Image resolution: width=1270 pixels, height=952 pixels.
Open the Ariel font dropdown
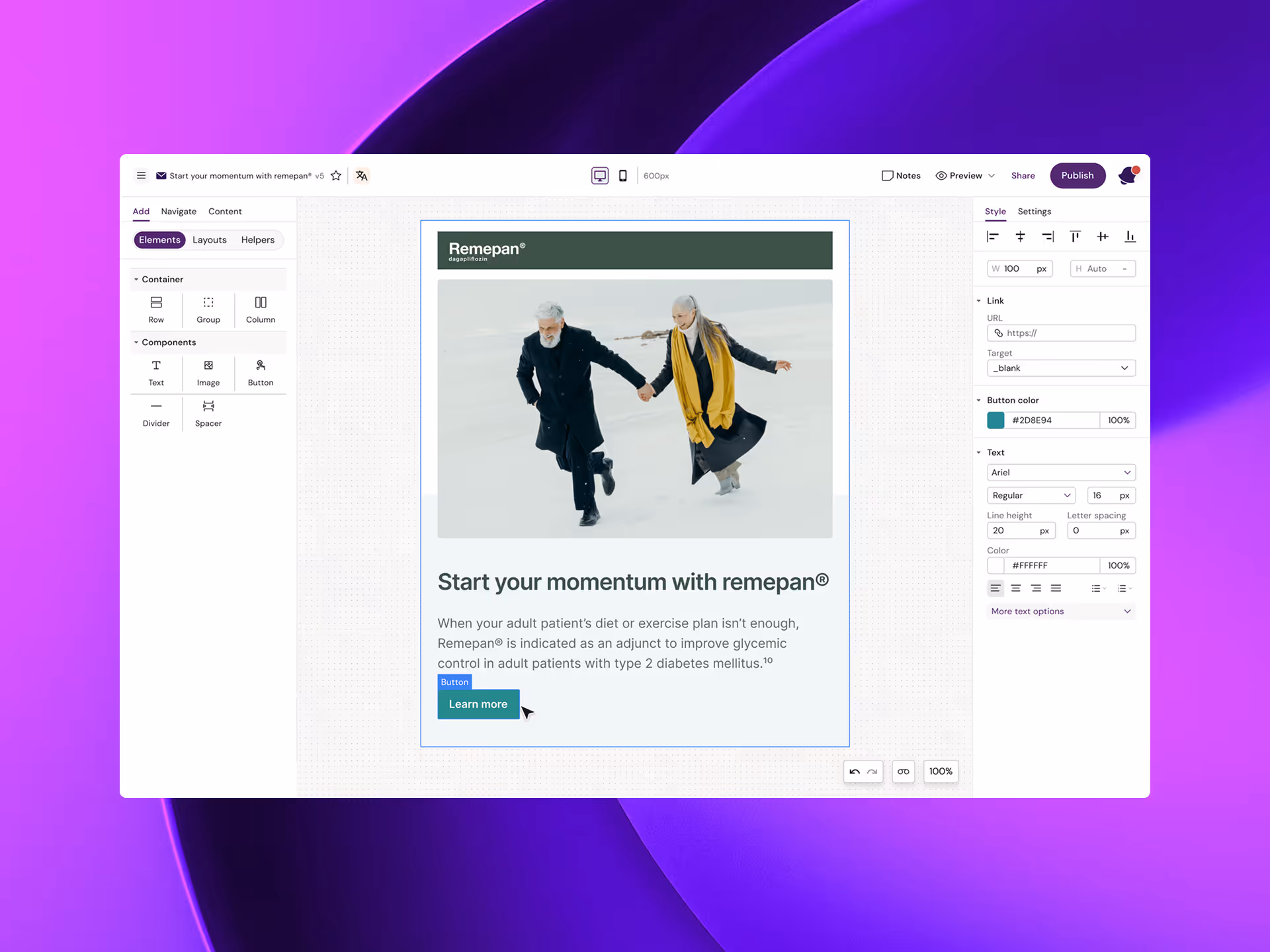point(1060,473)
